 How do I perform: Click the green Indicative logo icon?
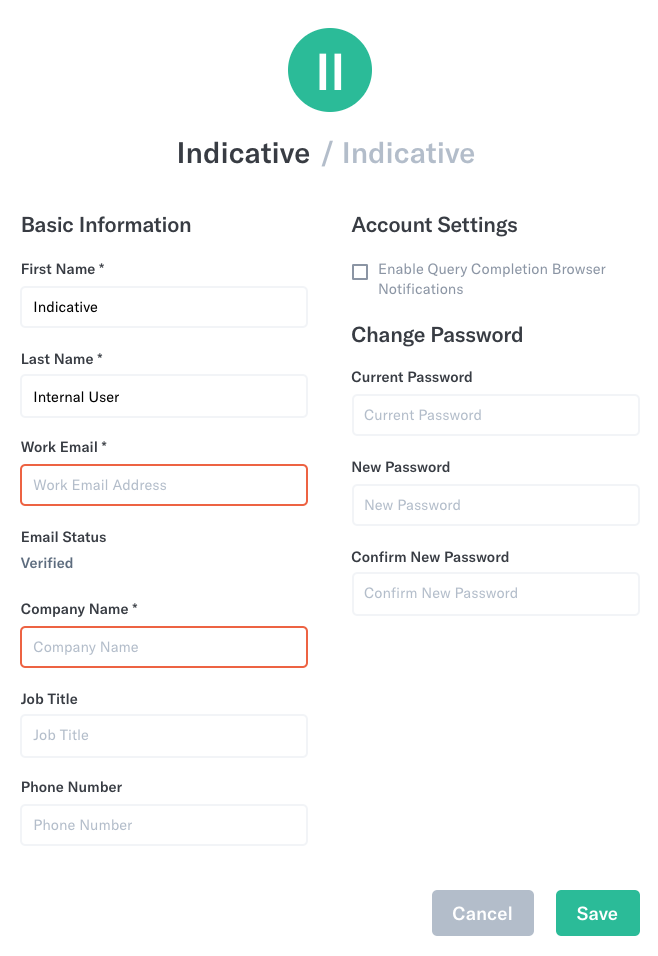330,70
